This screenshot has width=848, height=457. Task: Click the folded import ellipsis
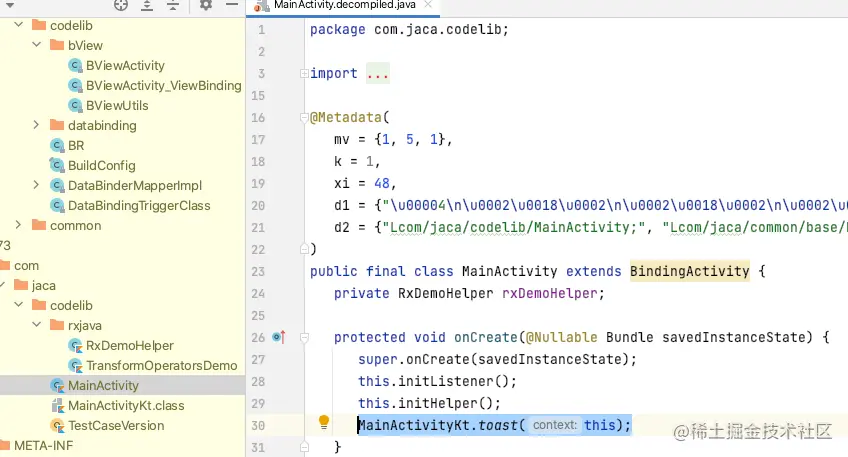[377, 74]
